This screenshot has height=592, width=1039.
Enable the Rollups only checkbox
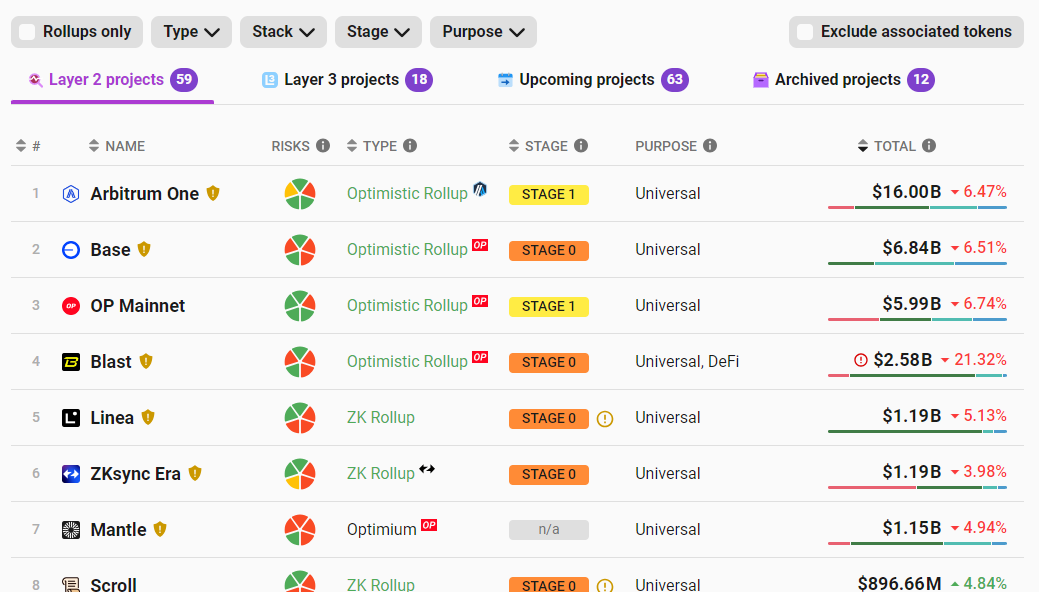(x=28, y=32)
